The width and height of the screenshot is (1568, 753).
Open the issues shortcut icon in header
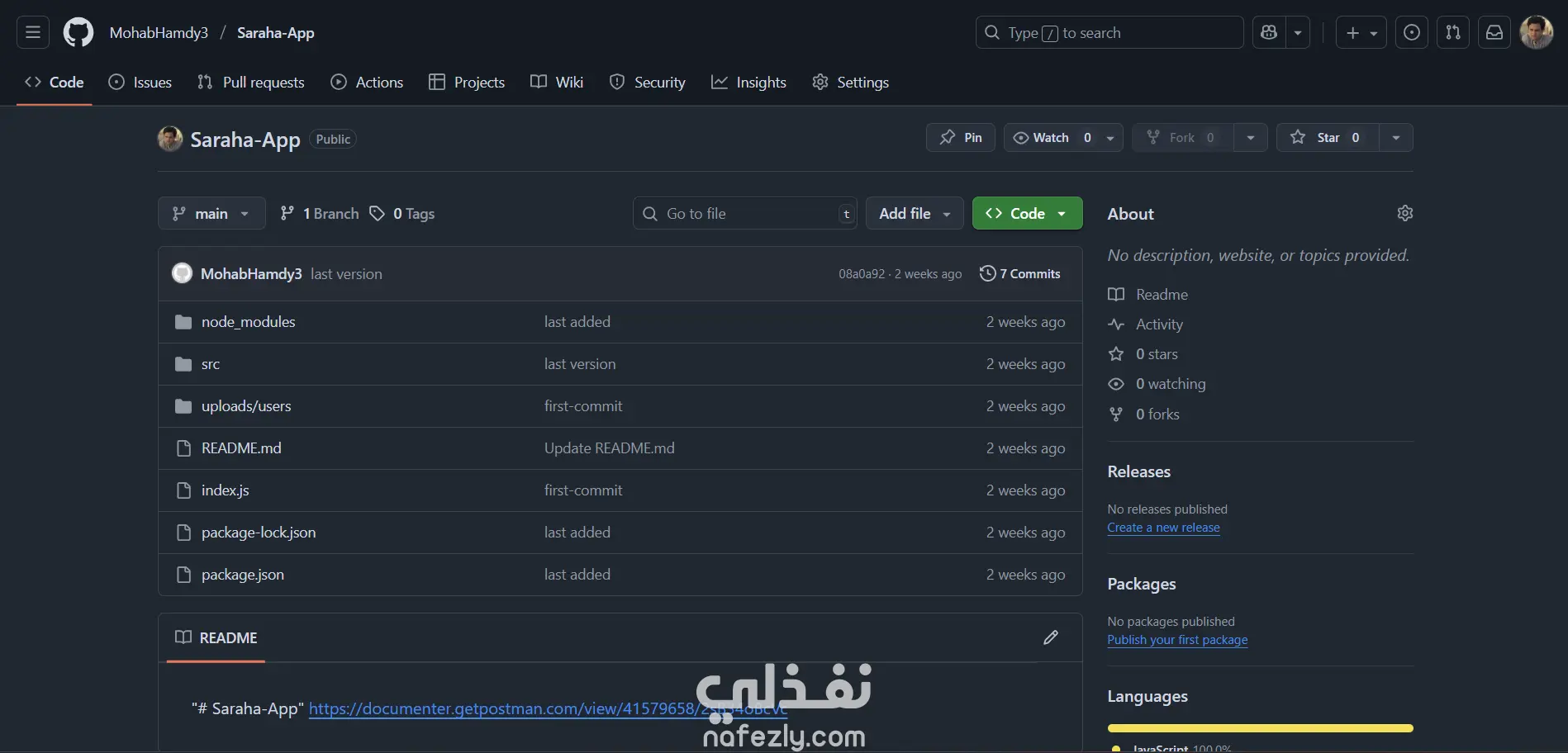pos(1412,32)
